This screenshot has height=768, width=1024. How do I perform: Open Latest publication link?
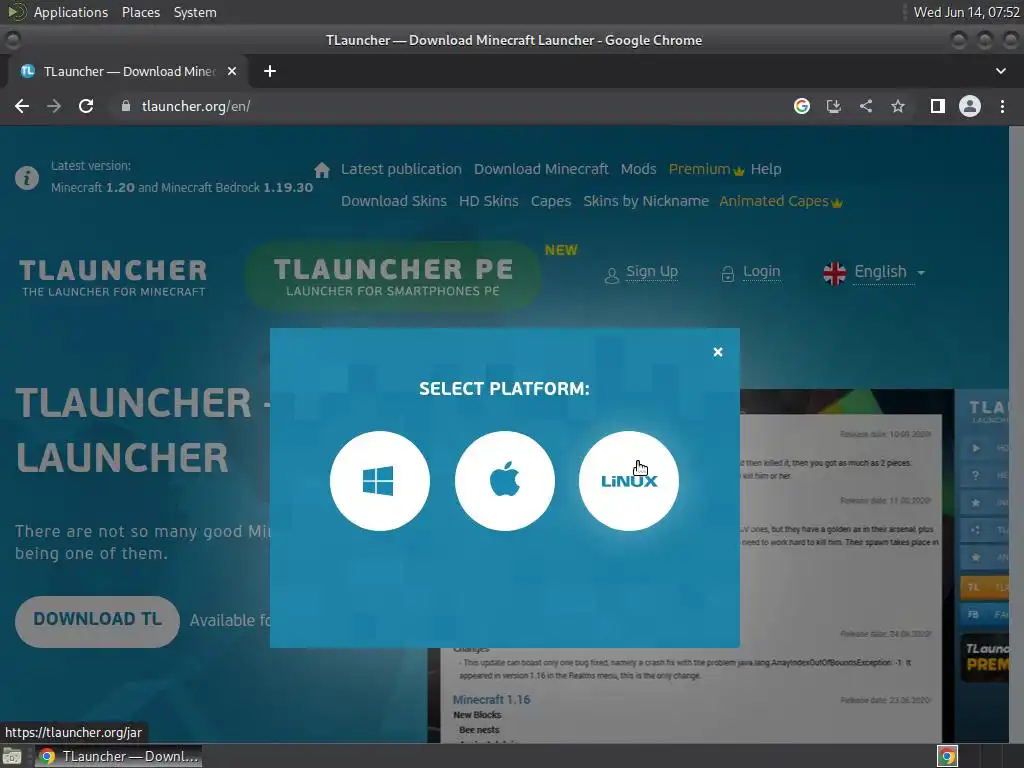tap(401, 169)
